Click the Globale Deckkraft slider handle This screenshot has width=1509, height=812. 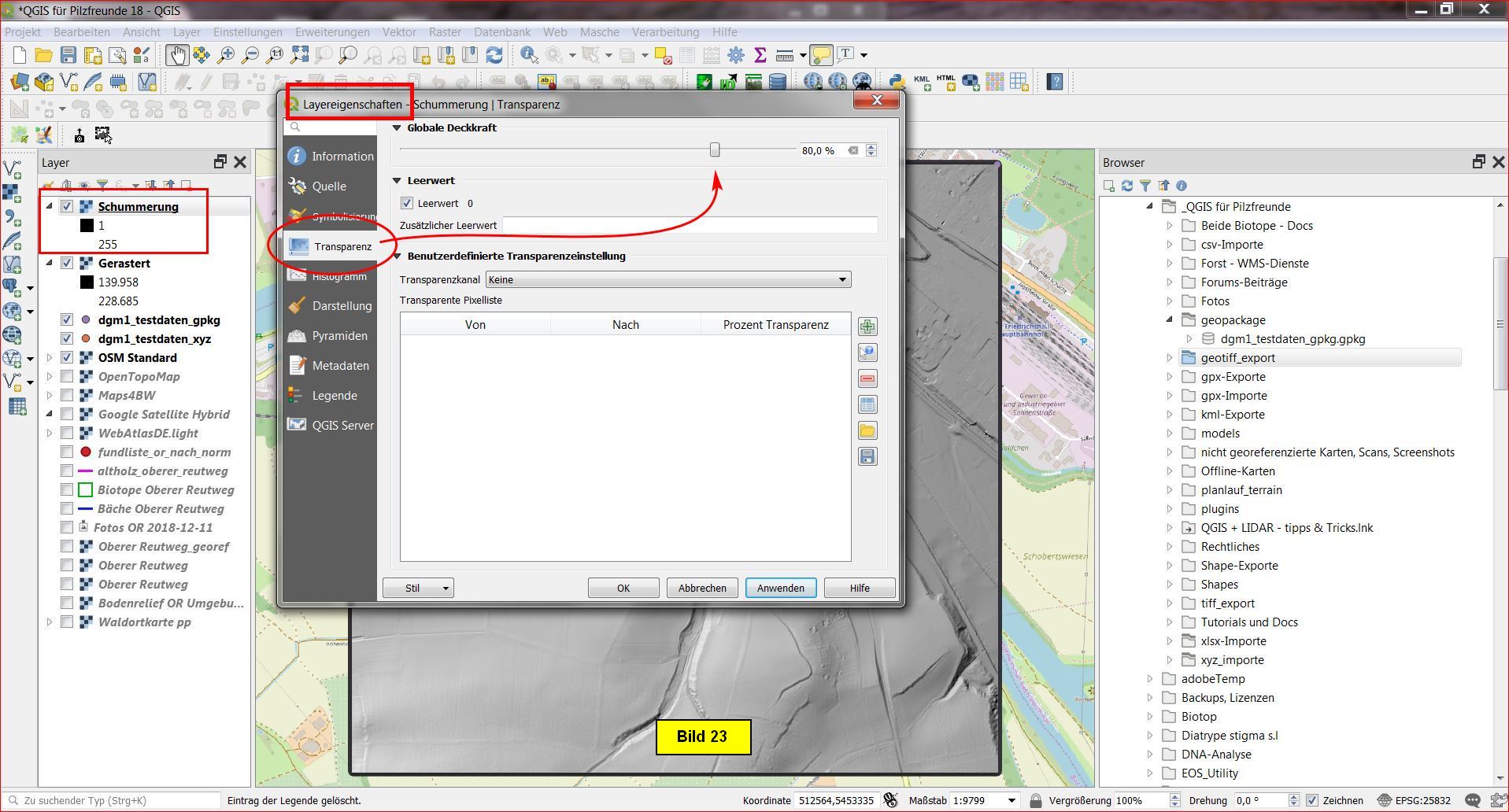coord(715,149)
